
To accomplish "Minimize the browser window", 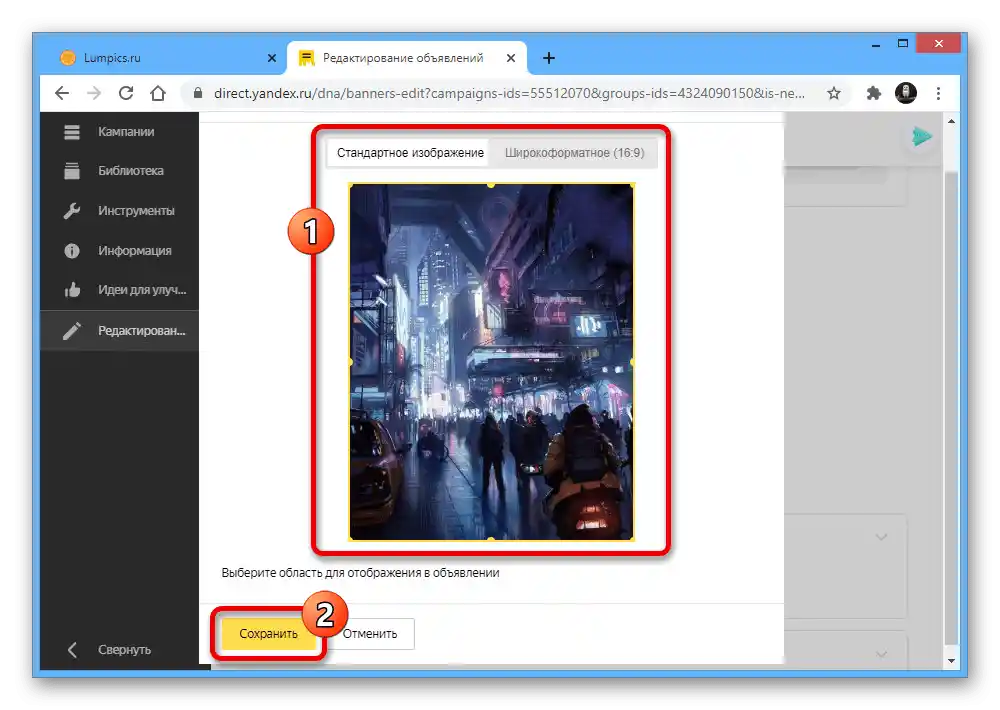I will 876,45.
